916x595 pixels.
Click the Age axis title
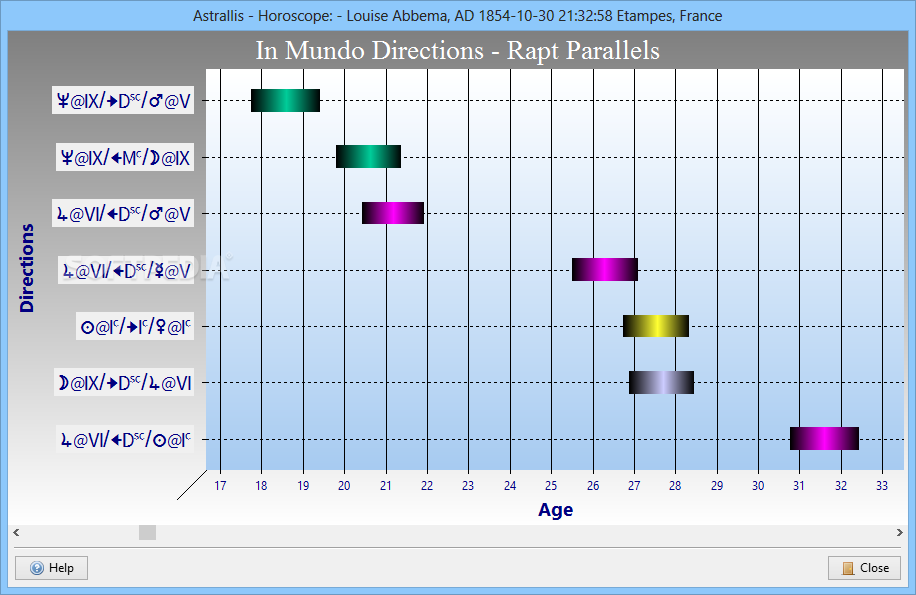[555, 510]
